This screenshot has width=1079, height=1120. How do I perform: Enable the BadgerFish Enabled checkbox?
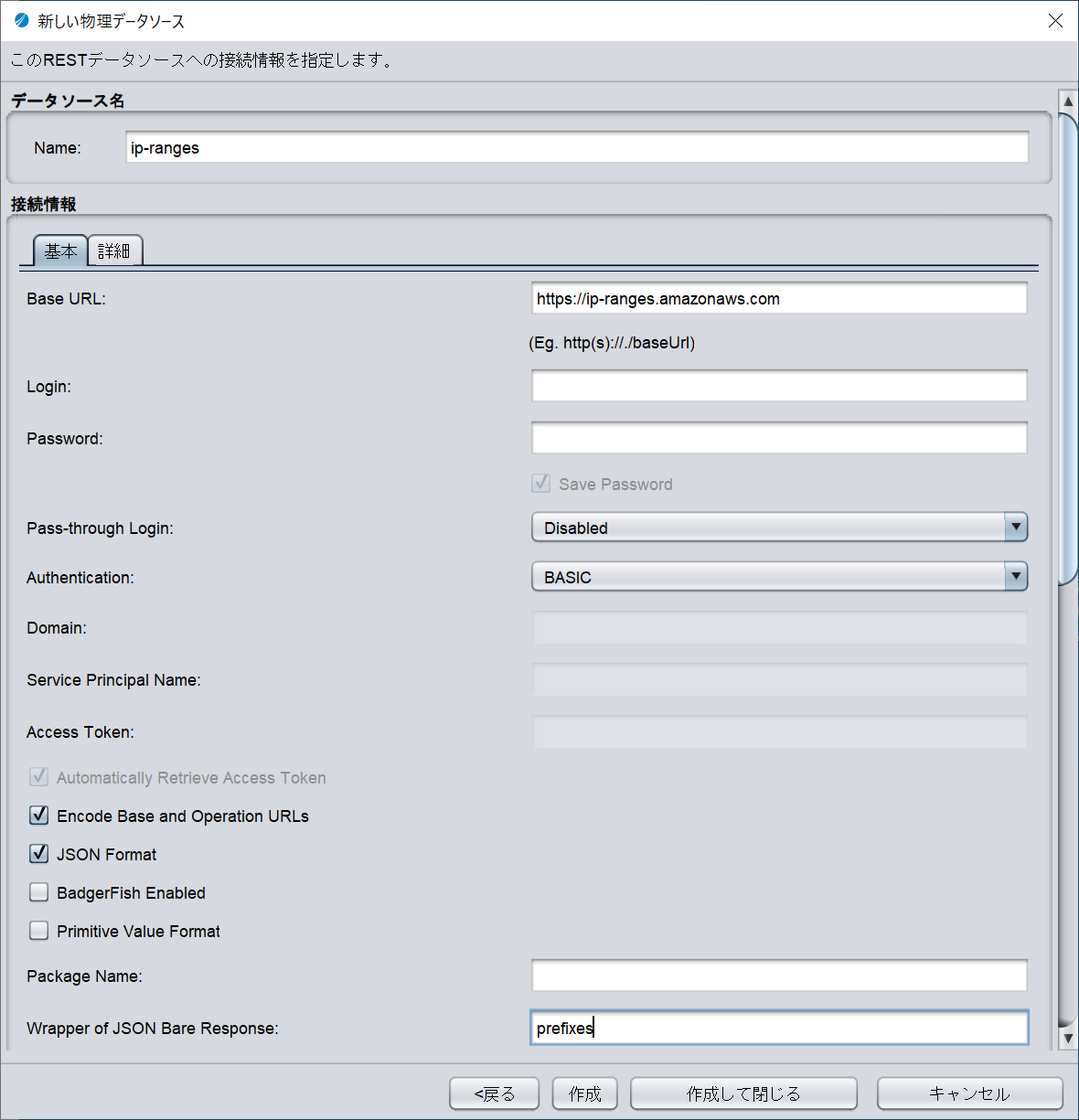pos(39,891)
